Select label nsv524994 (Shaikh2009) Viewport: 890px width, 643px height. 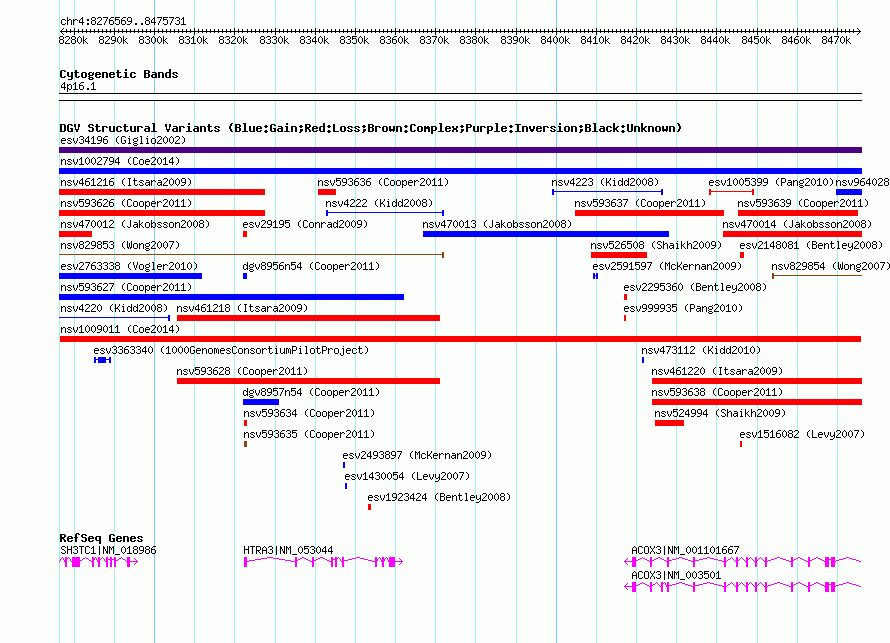[720, 413]
